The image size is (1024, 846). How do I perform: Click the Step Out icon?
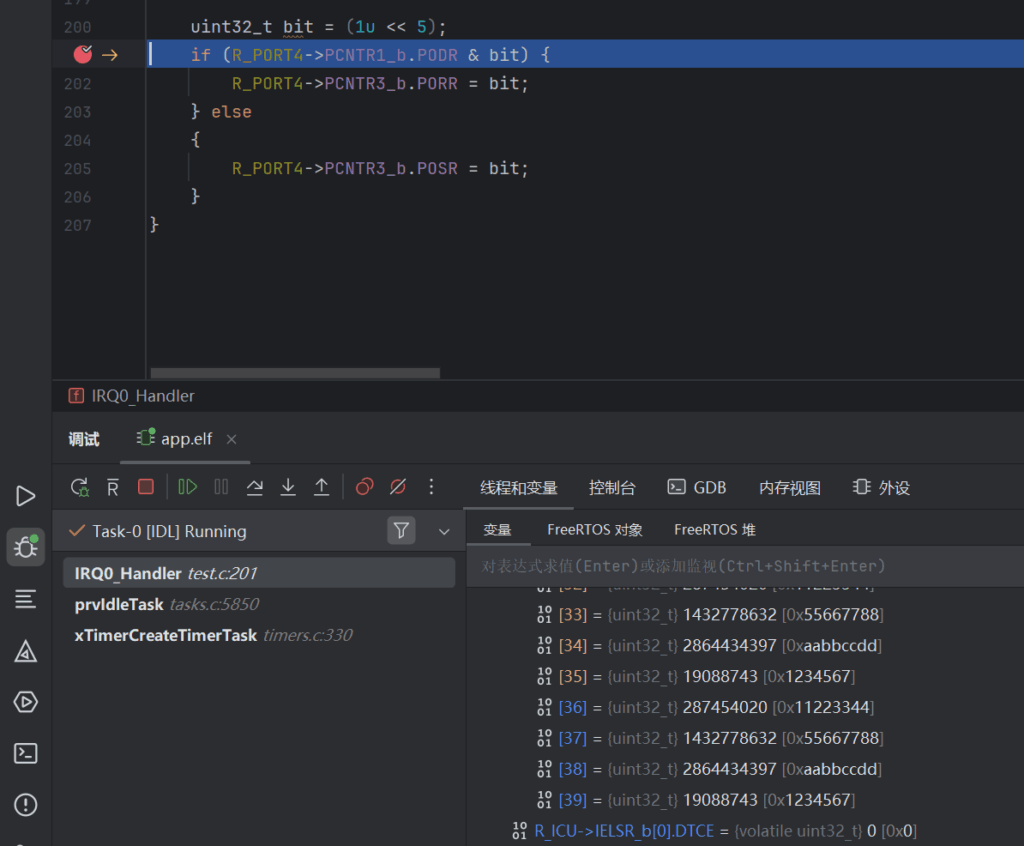(x=321, y=487)
